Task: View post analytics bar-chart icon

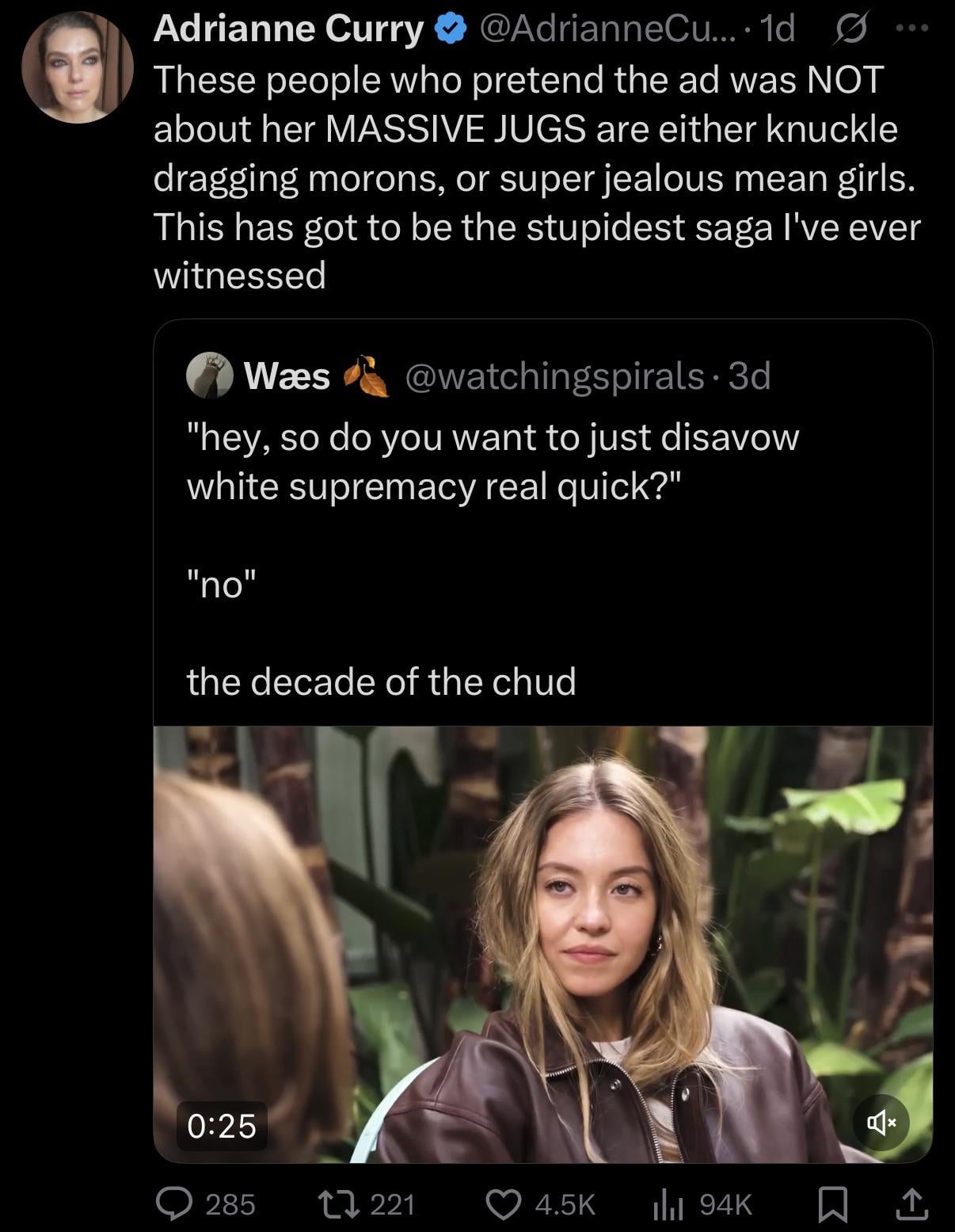Action: tap(668, 1204)
